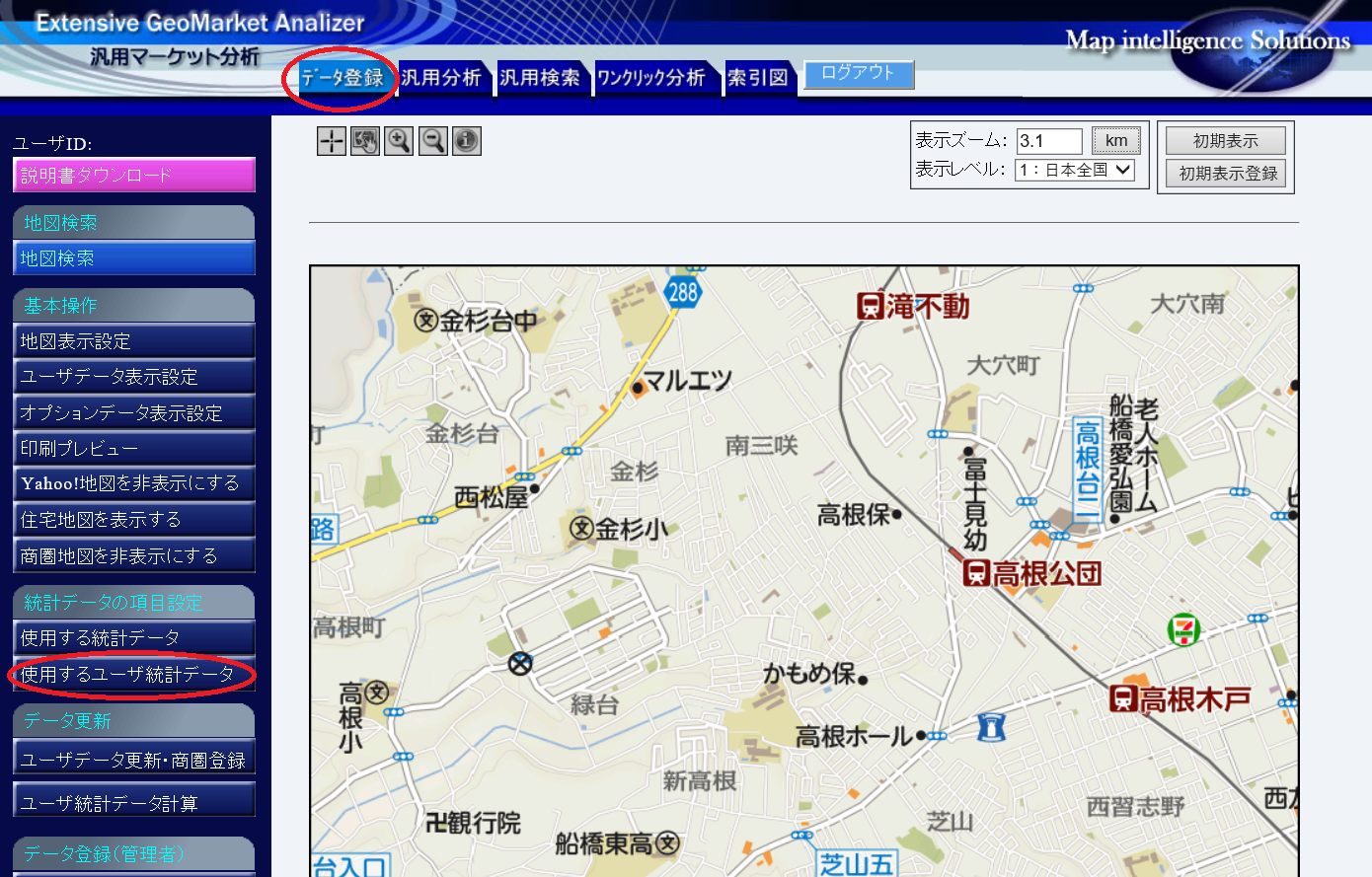Click the 芝山五 intersection label on map
1372x877 pixels.
(857, 864)
